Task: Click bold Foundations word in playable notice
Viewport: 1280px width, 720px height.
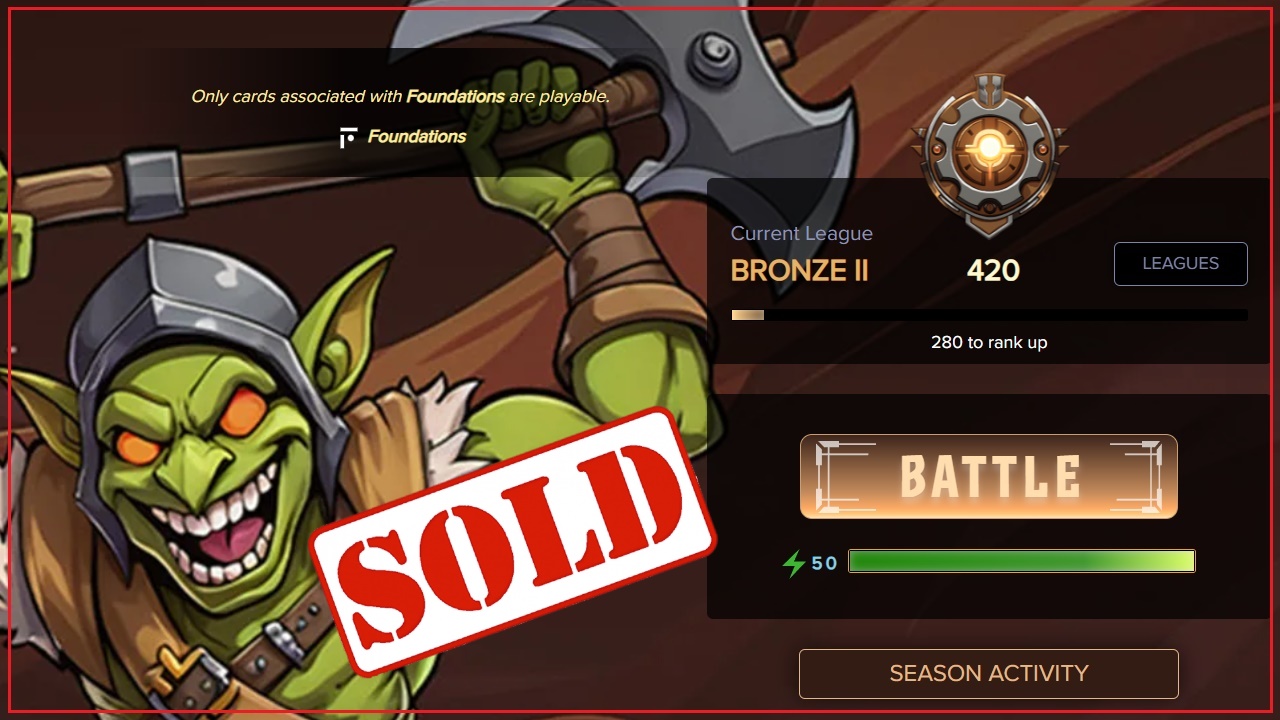Action: click(x=455, y=97)
